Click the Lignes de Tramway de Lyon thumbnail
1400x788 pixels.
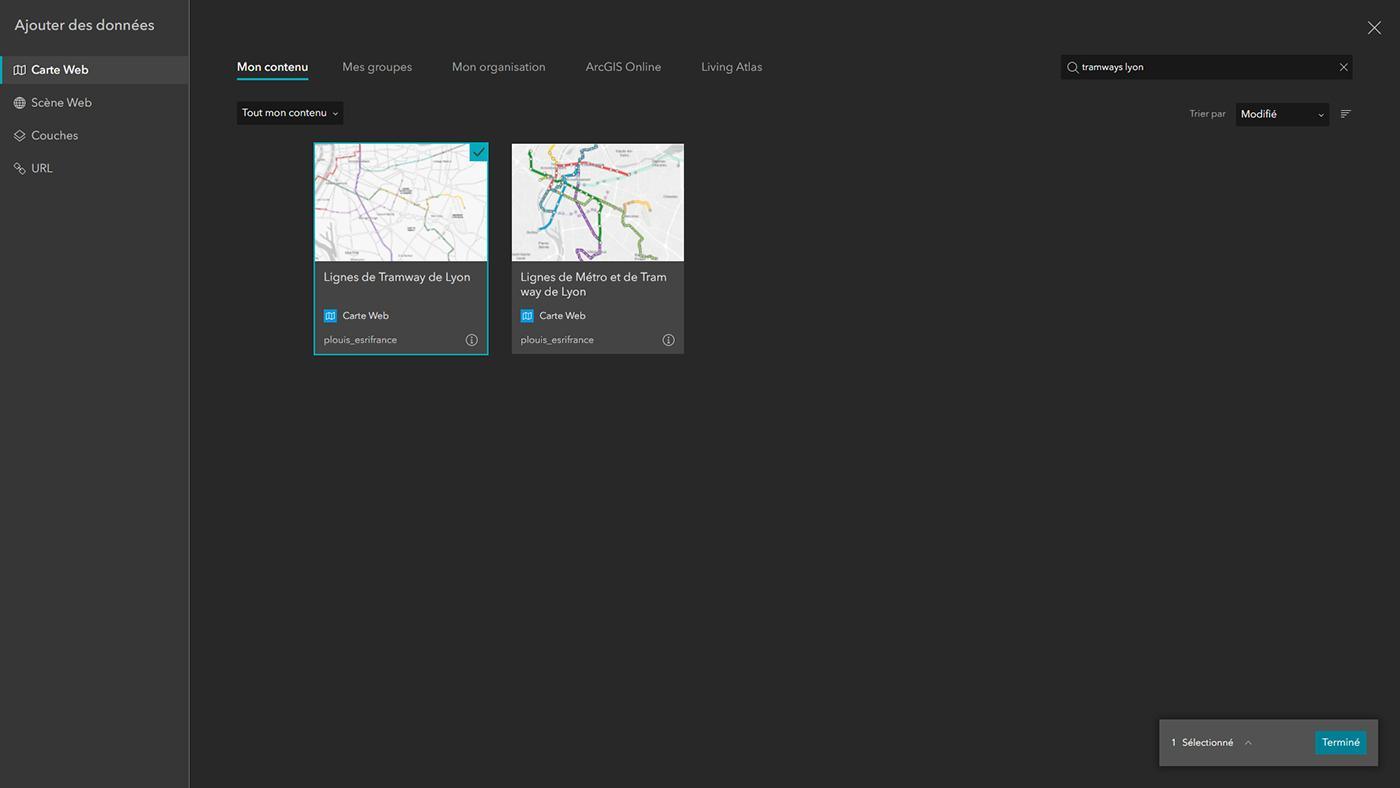401,202
